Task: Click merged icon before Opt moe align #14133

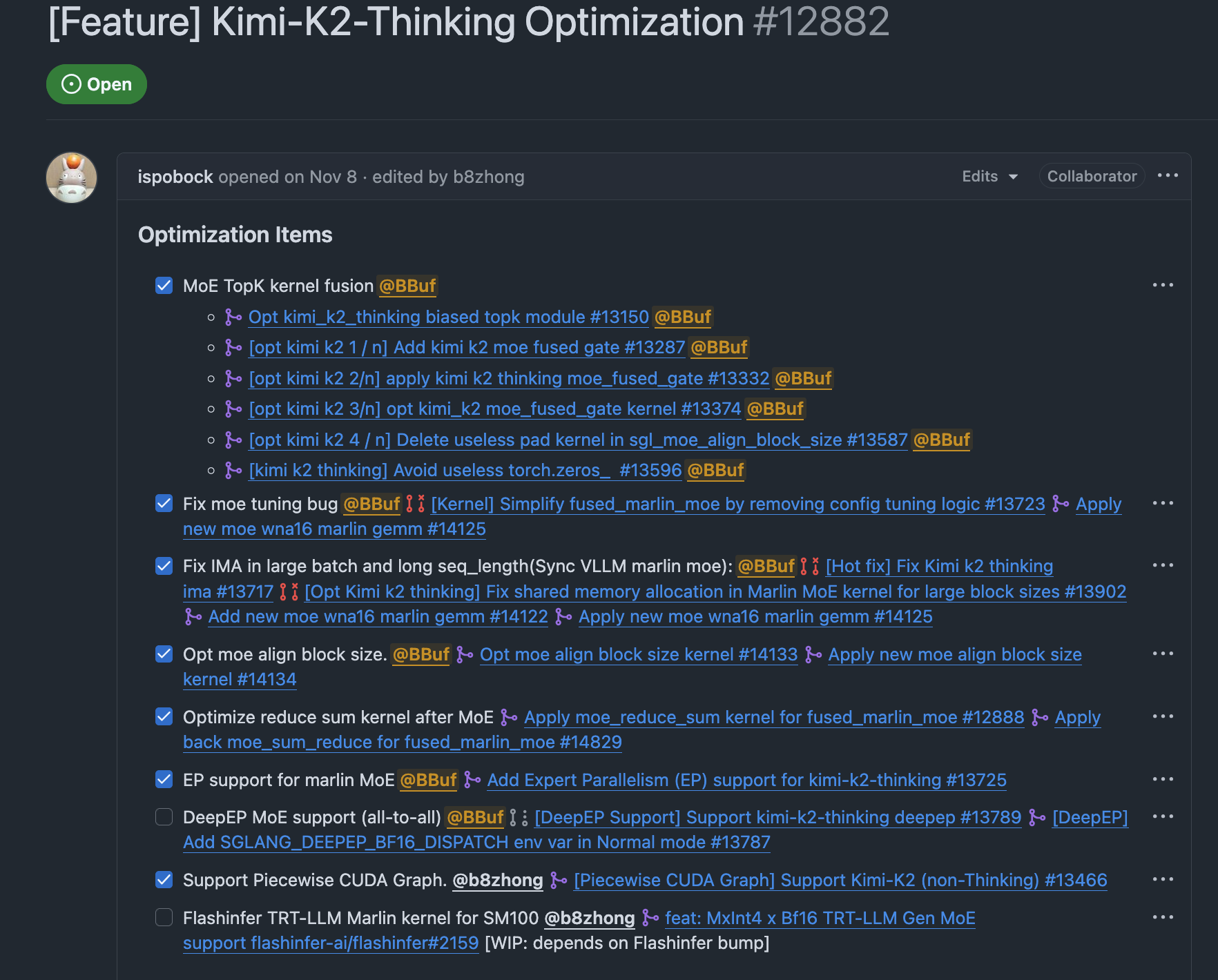Action: coord(465,654)
